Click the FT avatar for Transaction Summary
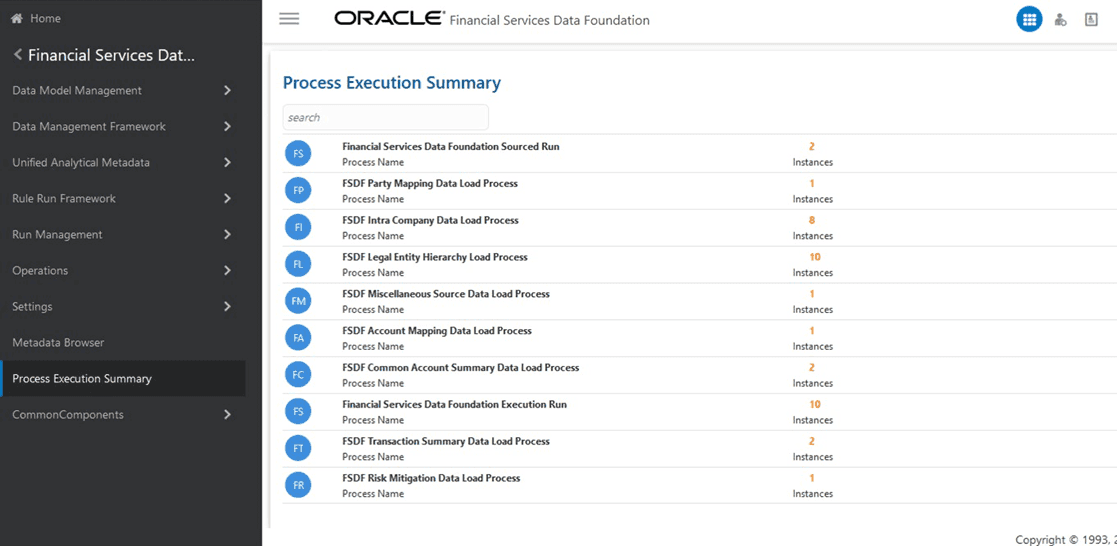Image resolution: width=1117 pixels, height=546 pixels. pos(298,449)
